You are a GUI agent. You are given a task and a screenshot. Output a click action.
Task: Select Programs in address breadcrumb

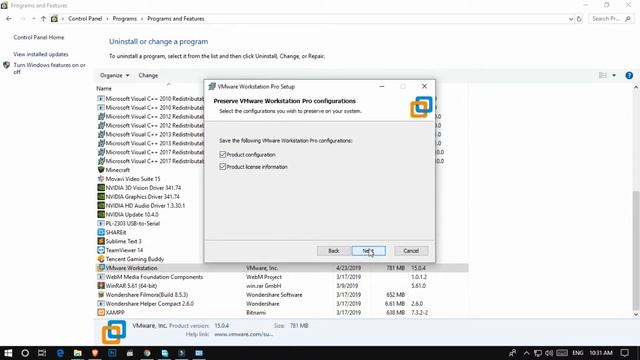(124, 19)
